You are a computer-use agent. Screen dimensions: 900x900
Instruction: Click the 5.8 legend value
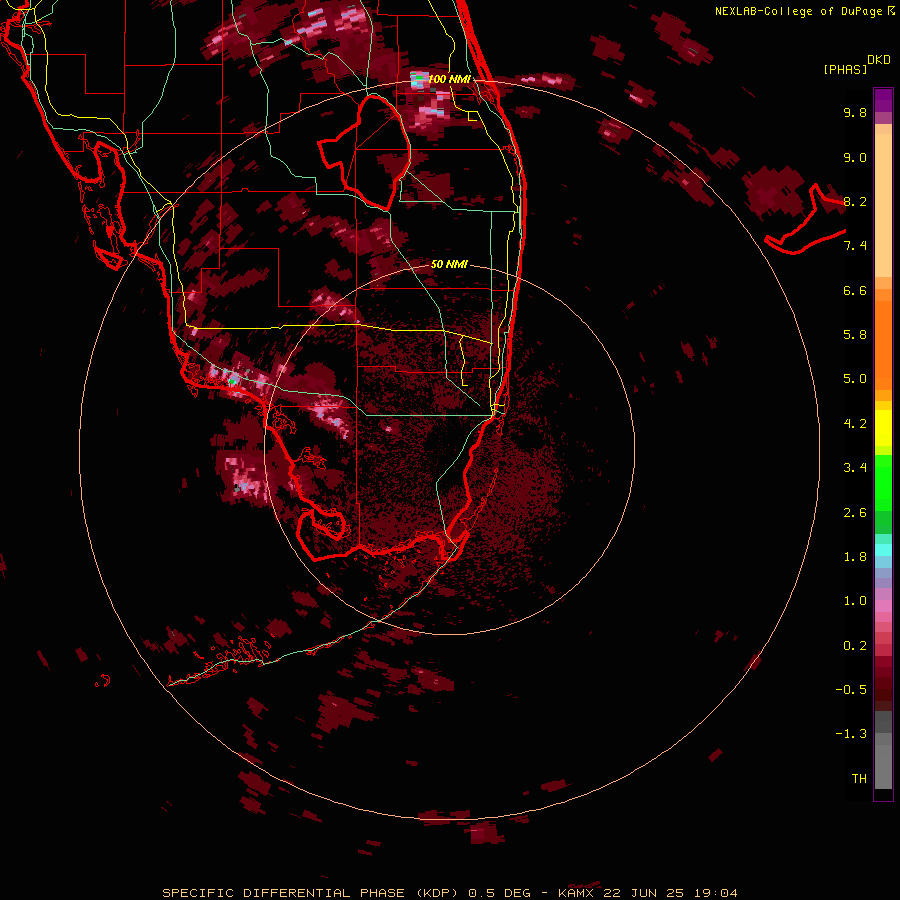point(855,335)
